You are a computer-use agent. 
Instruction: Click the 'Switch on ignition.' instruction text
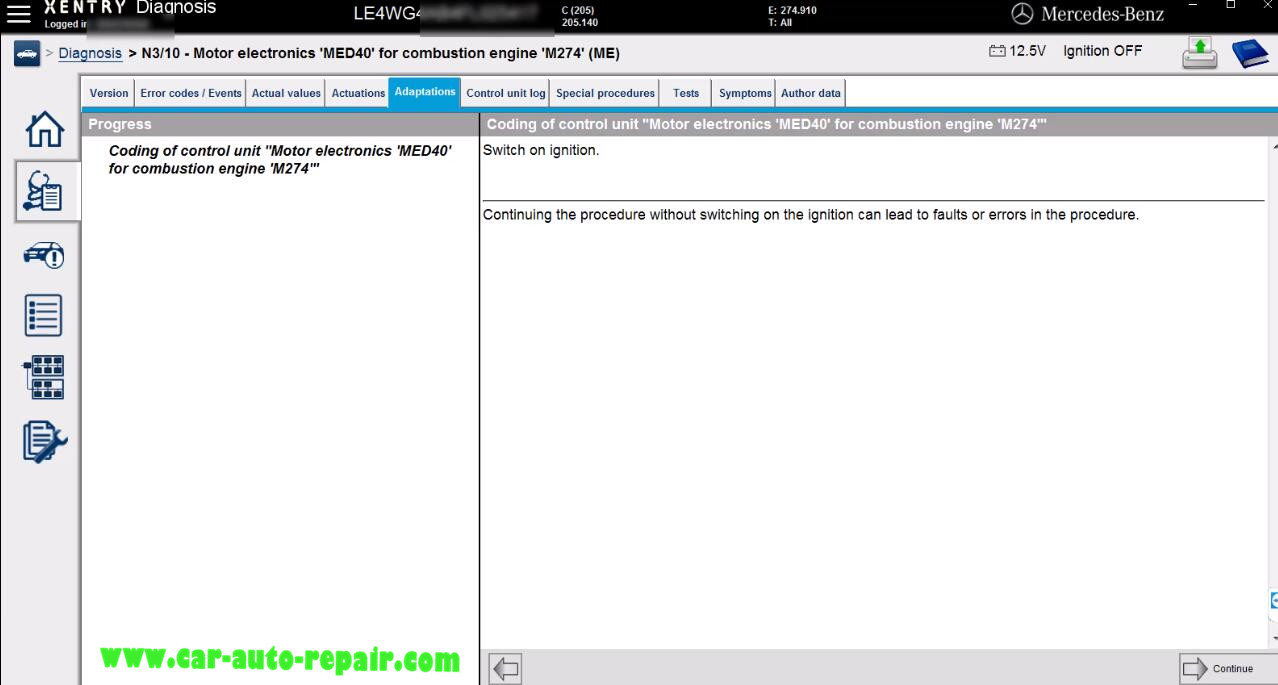click(541, 151)
